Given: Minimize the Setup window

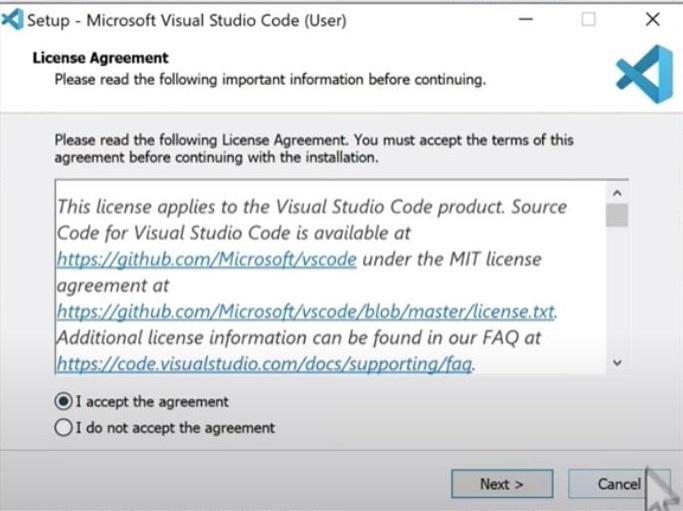Looking at the screenshot, I should click(x=527, y=19).
